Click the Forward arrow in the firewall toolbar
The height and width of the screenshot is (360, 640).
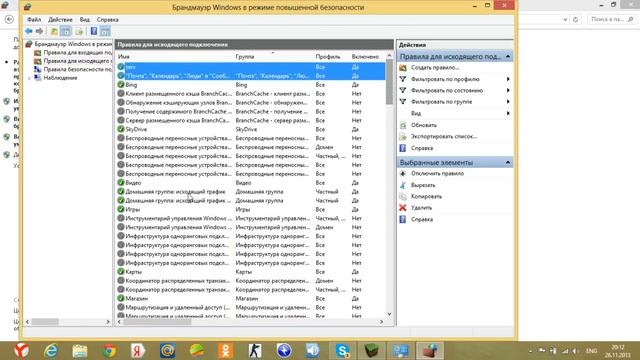point(40,31)
